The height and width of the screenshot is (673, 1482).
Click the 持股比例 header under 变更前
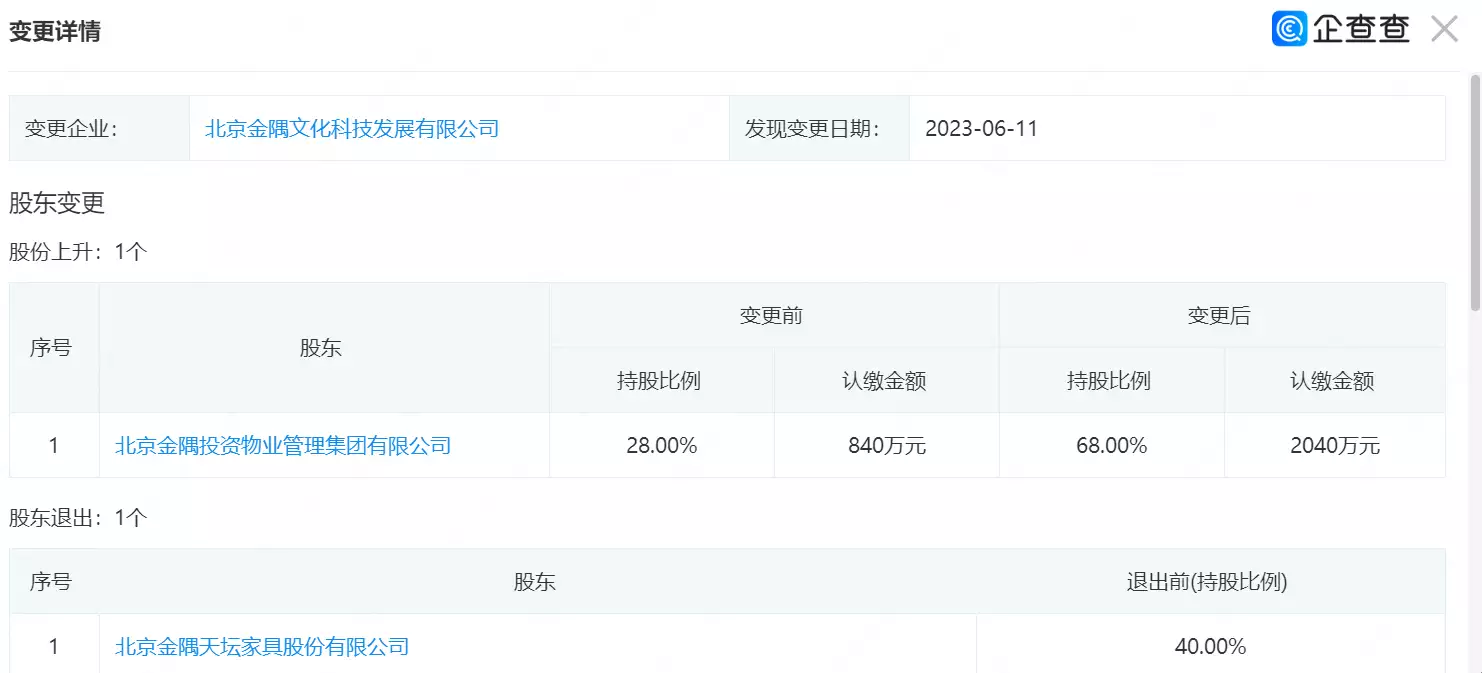coord(662,381)
